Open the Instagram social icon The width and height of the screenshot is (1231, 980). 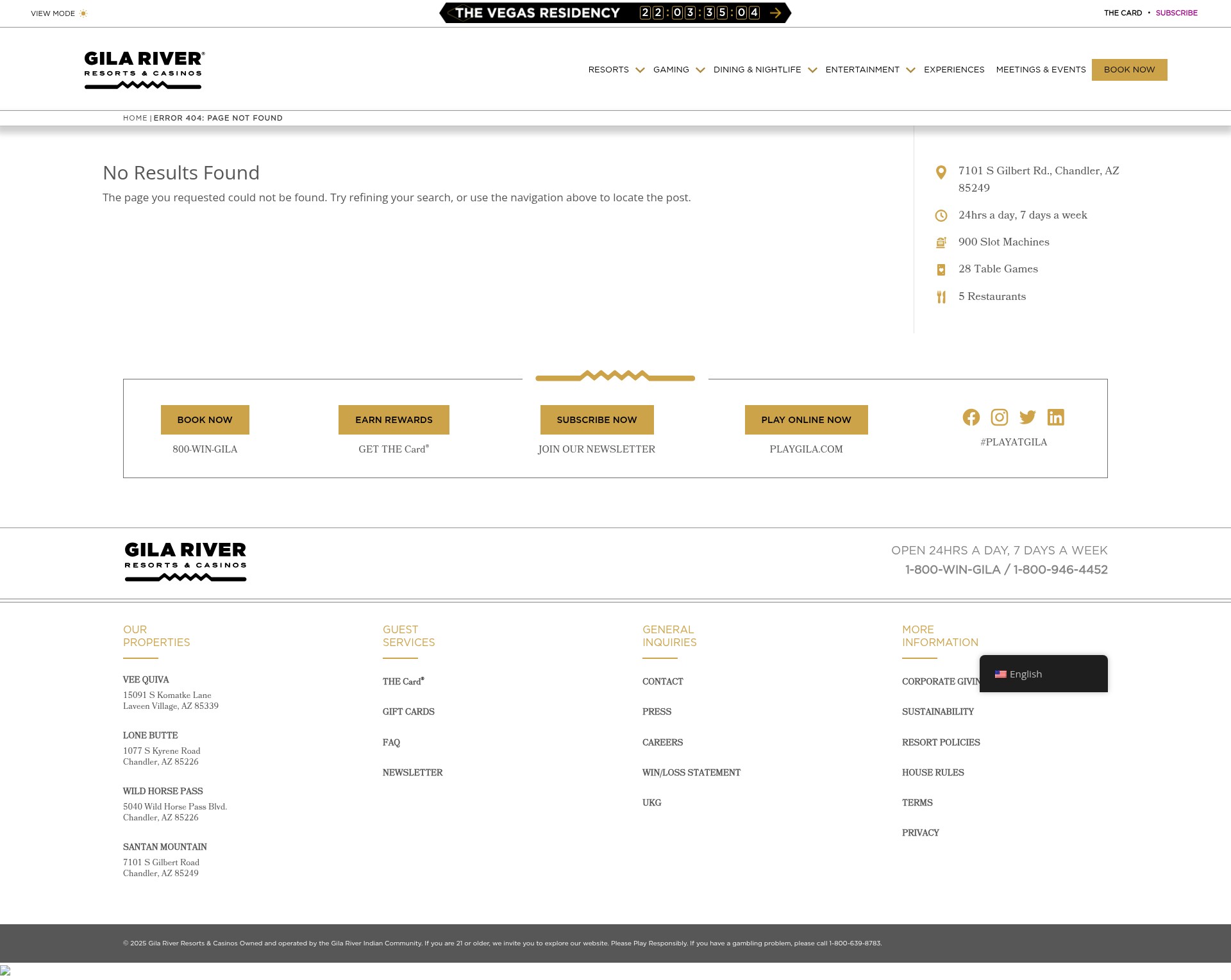1000,417
